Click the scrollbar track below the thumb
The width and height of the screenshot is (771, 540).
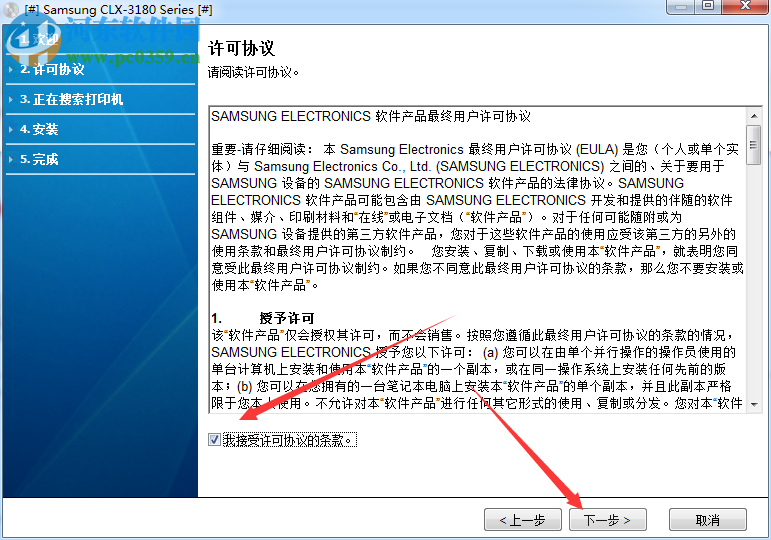coord(754,280)
